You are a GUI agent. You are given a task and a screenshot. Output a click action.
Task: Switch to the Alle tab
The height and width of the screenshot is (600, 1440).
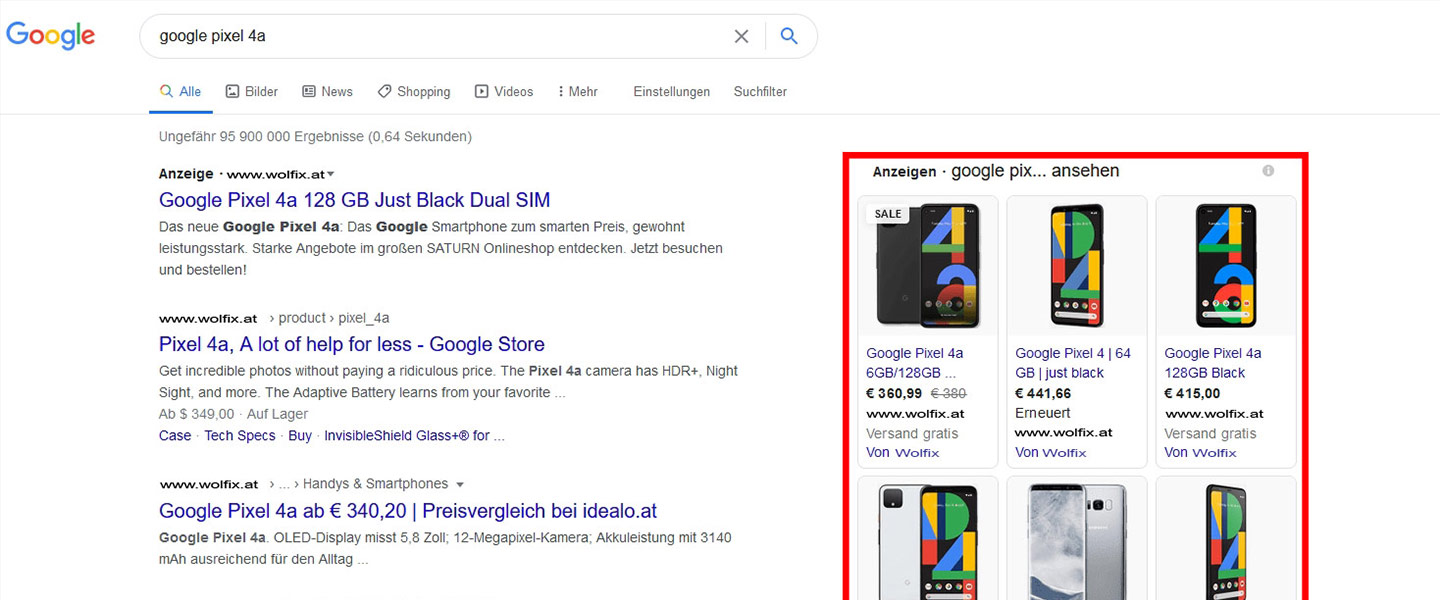tap(180, 91)
